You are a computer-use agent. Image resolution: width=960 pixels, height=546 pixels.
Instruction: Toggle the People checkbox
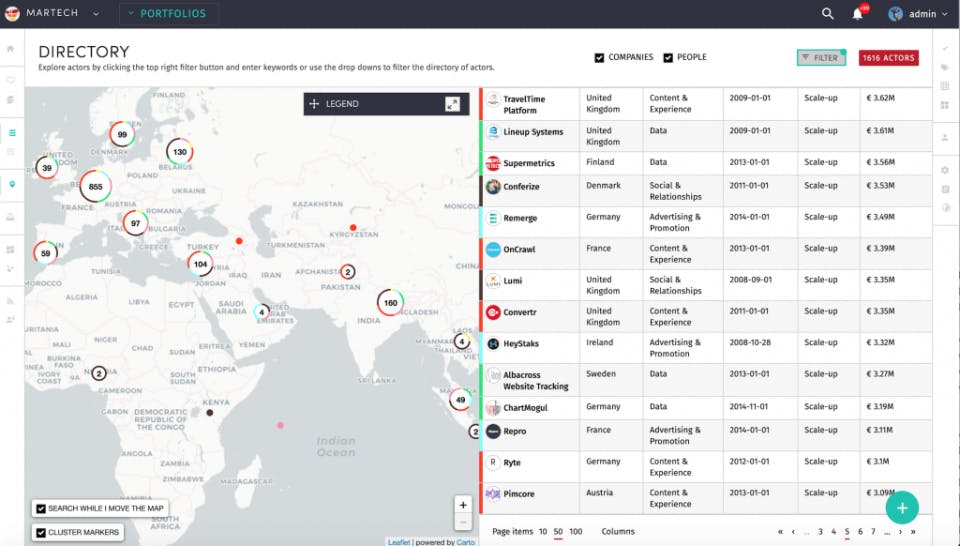(668, 58)
